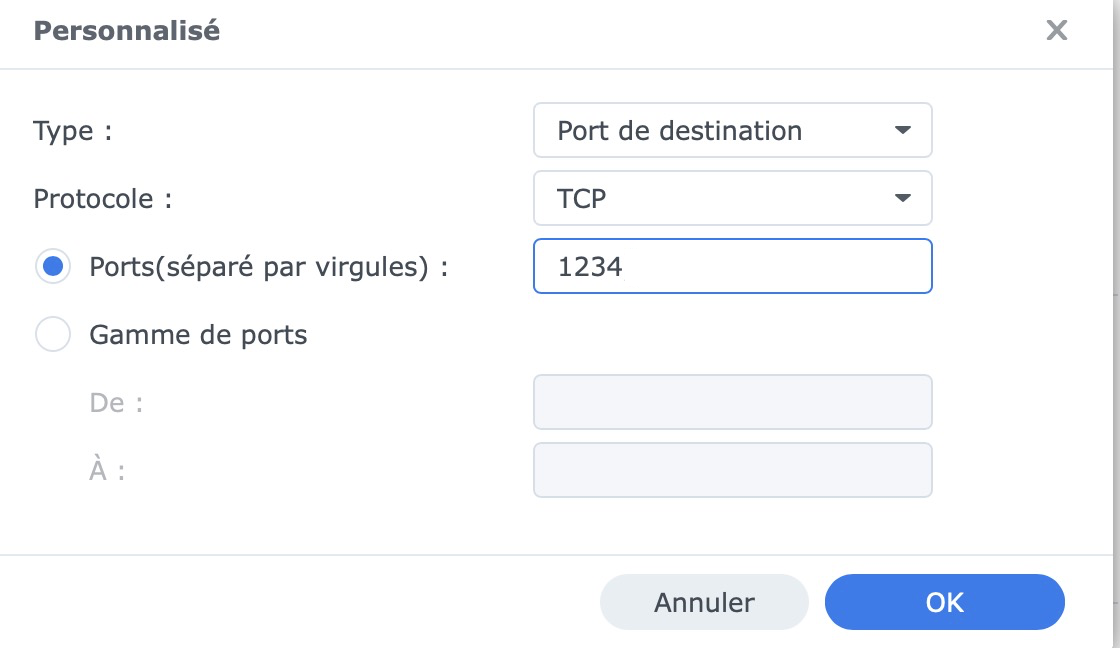Screen dimensions: 1120x648
Task: Click the De : label
Action: pyautogui.click(x=112, y=402)
